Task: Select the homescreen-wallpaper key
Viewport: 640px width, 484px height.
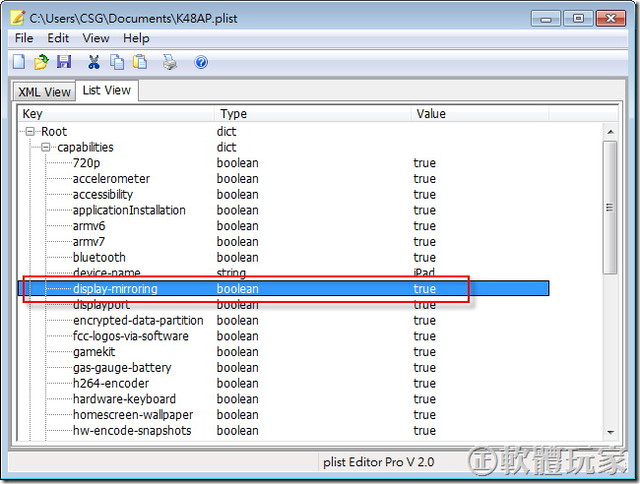Action: (x=133, y=415)
